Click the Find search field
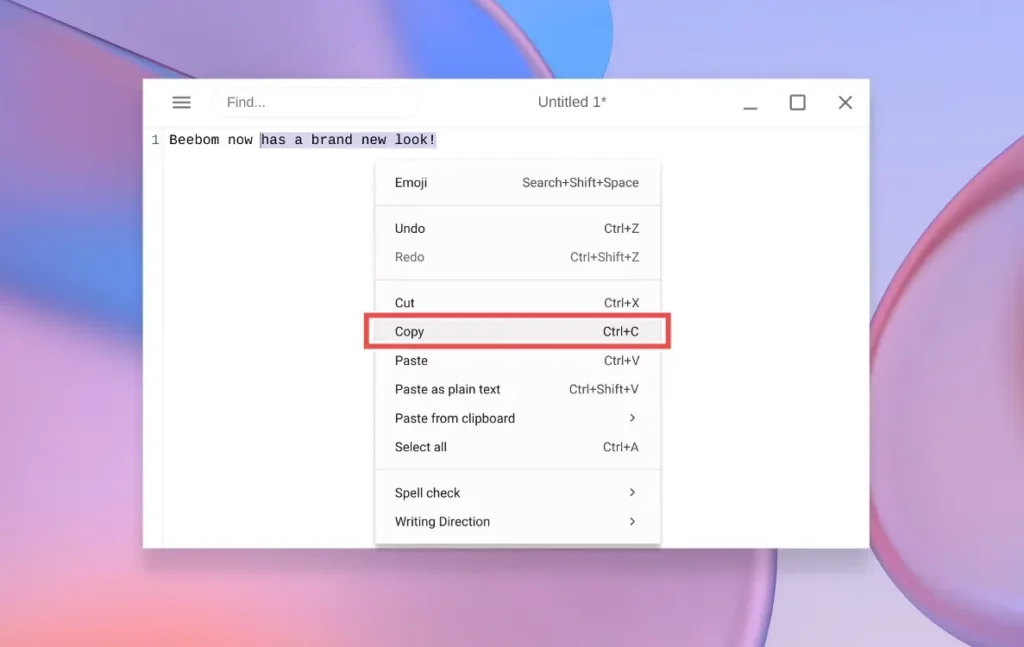The height and width of the screenshot is (647, 1024). coord(314,102)
